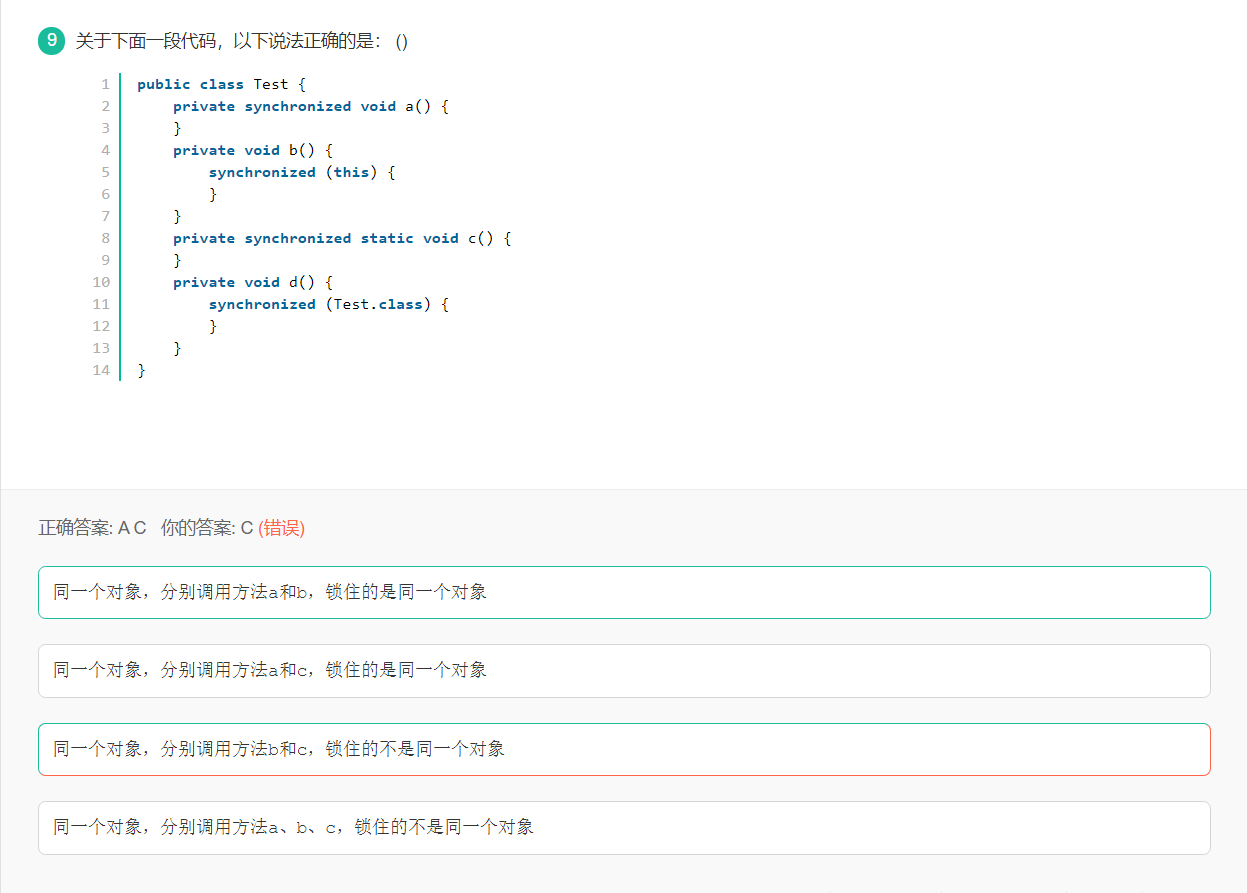The image size is (1247, 893).
Task: Select the option about methods a和b locking same object
Action: click(623, 592)
